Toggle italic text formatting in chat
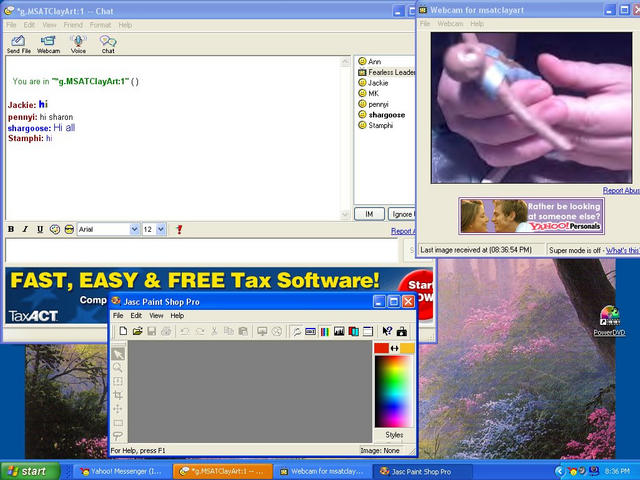640x480 pixels. point(25,229)
